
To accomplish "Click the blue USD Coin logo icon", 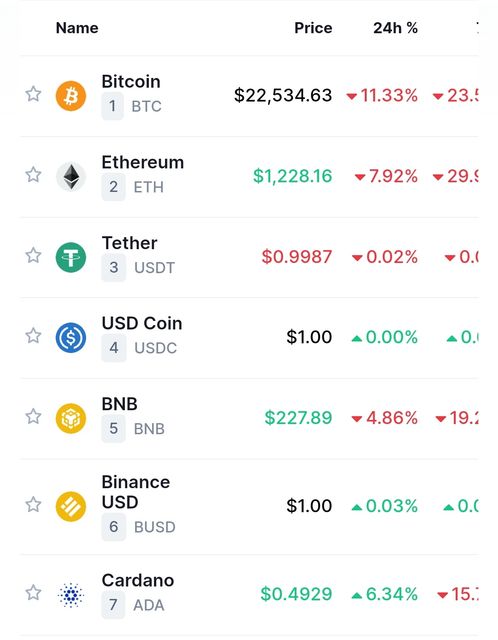I will pos(71,338).
